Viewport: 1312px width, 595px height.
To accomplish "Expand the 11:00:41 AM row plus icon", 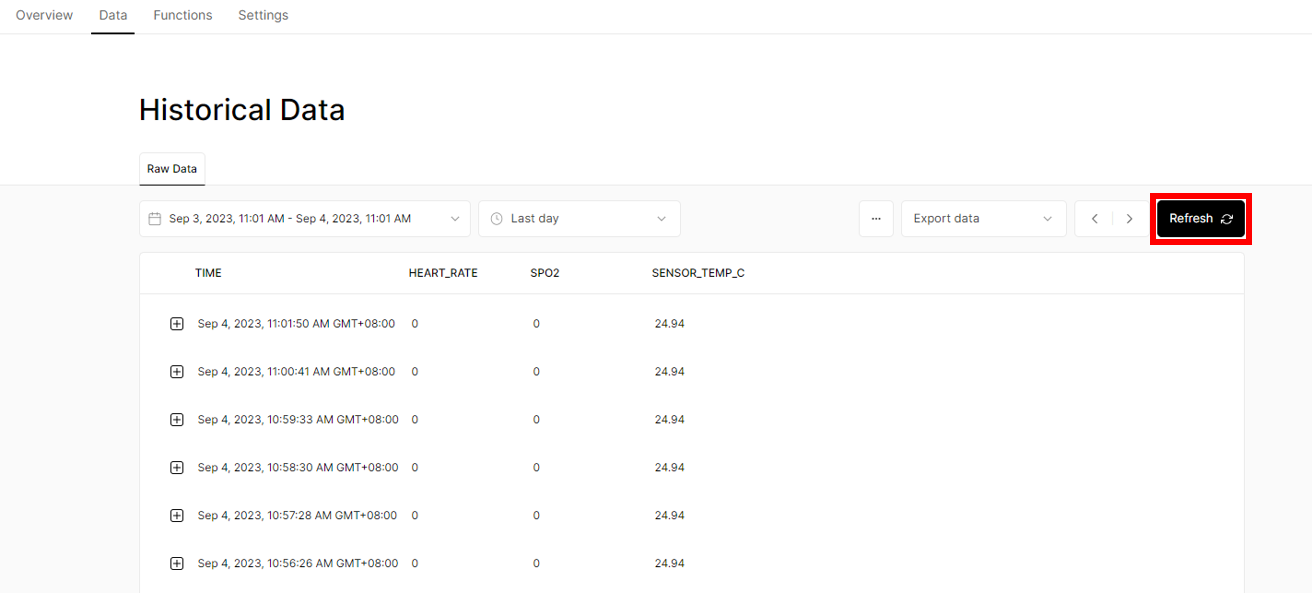I will point(177,372).
